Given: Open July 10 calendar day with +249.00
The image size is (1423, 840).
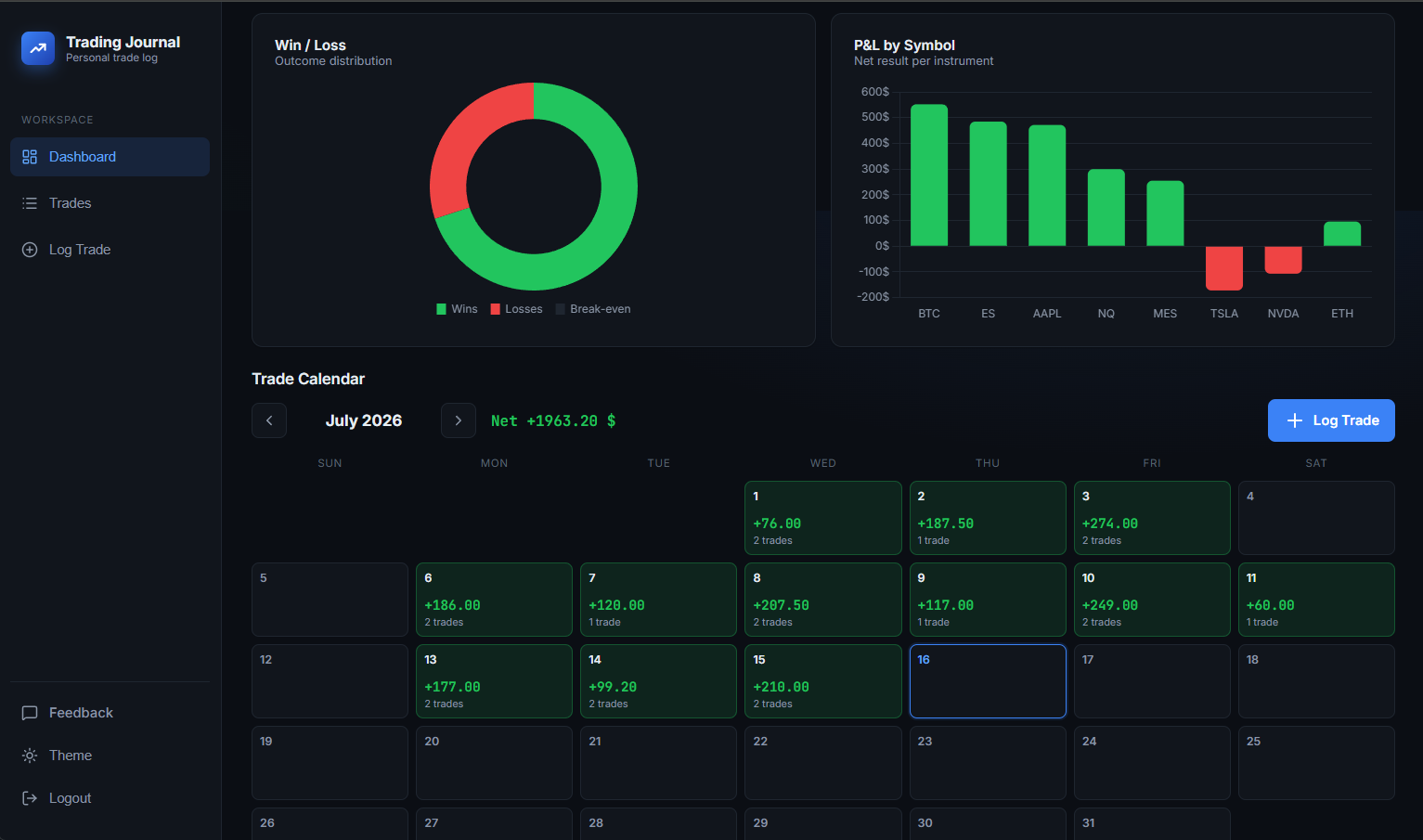Looking at the screenshot, I should tap(1152, 600).
